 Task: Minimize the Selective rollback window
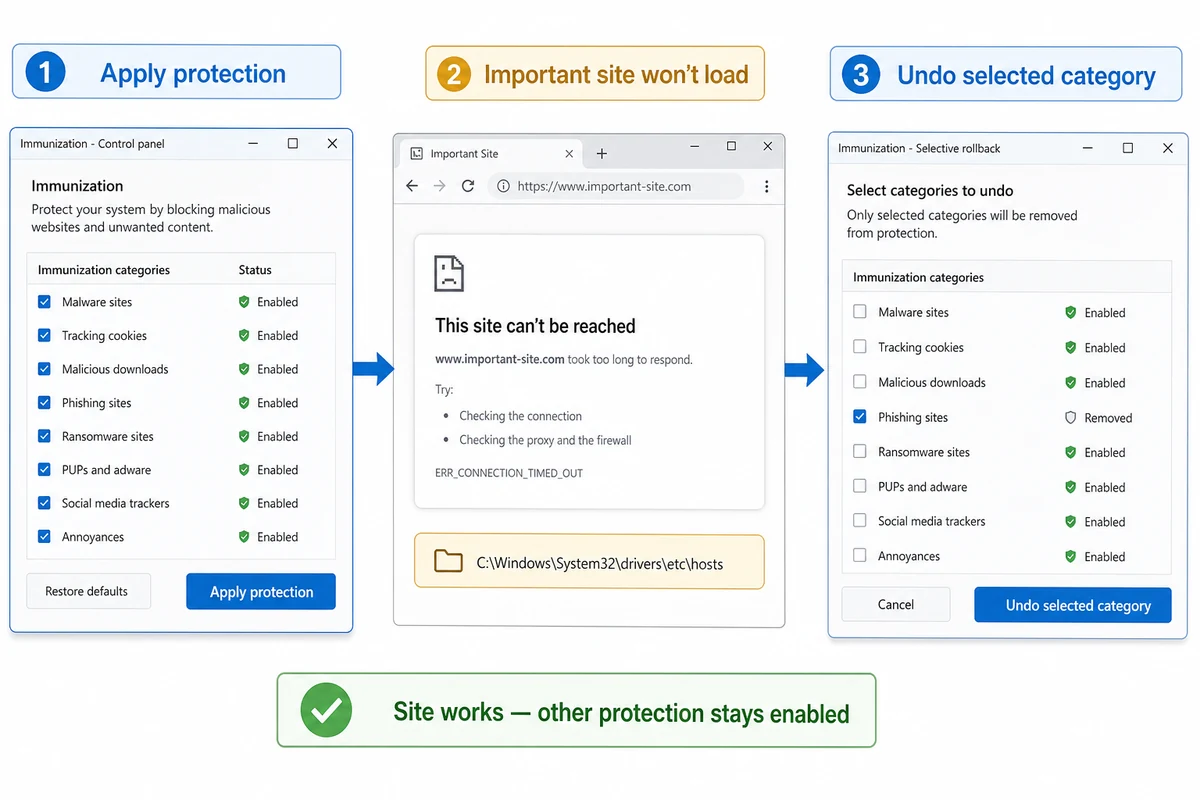[1088, 148]
